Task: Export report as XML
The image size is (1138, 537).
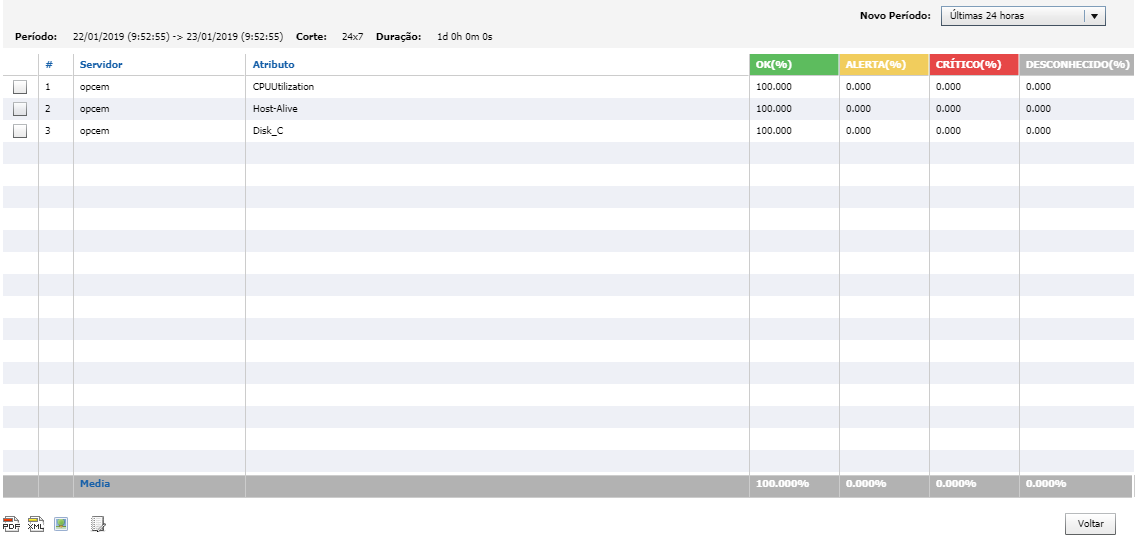Action: pos(36,524)
